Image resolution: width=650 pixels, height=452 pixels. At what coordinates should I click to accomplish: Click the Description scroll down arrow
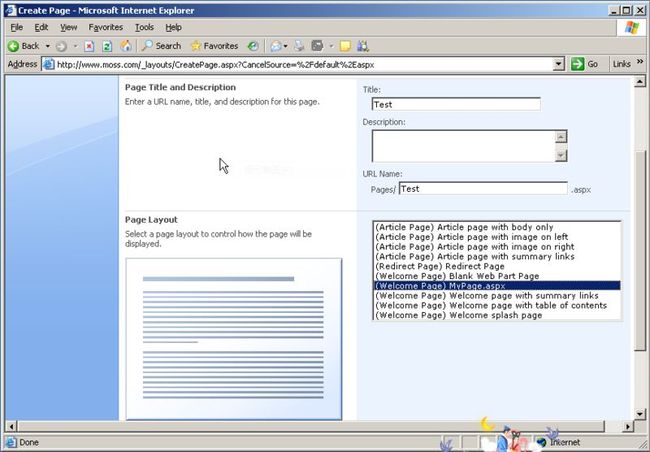click(x=561, y=156)
